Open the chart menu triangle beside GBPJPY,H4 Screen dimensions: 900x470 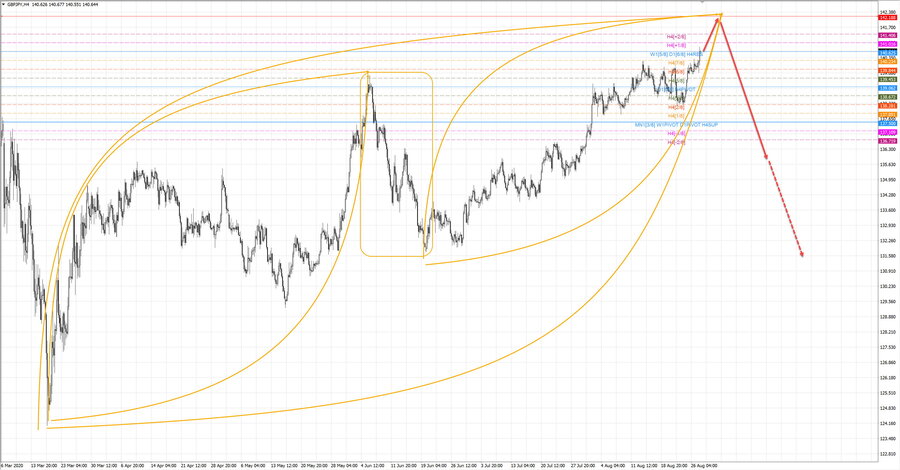(x=3, y=5)
